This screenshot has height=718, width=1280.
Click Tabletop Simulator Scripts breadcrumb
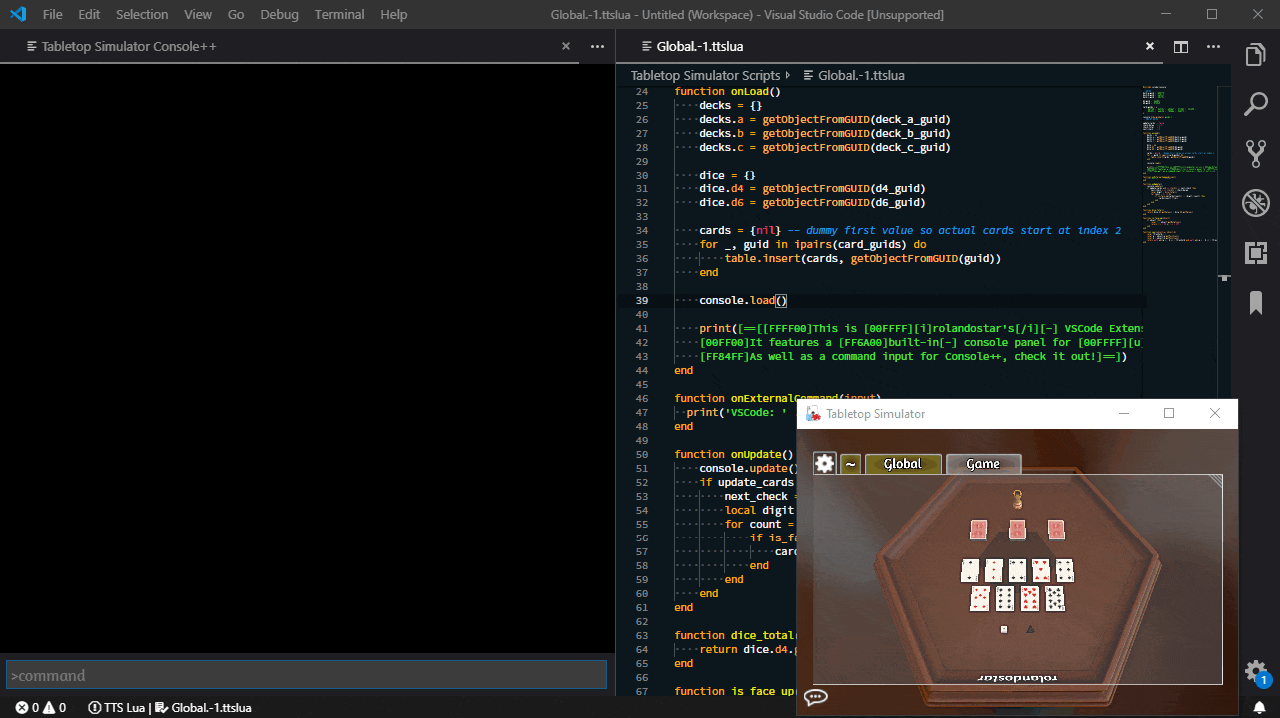[x=705, y=75]
